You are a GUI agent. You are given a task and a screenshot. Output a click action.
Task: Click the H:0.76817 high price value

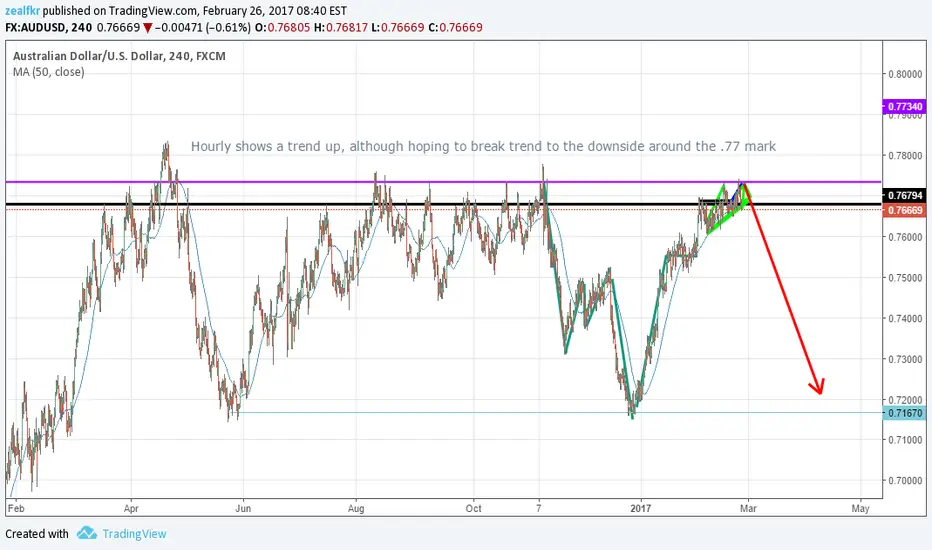coord(341,27)
